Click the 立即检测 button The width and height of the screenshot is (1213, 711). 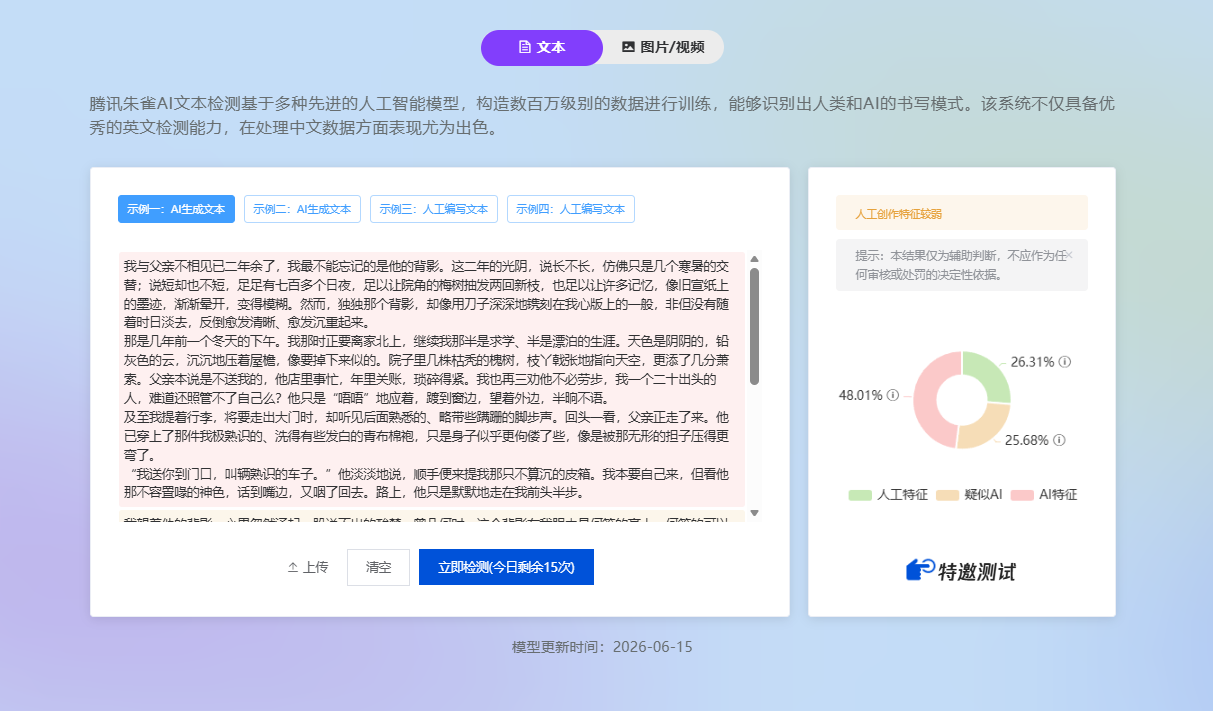click(x=506, y=567)
